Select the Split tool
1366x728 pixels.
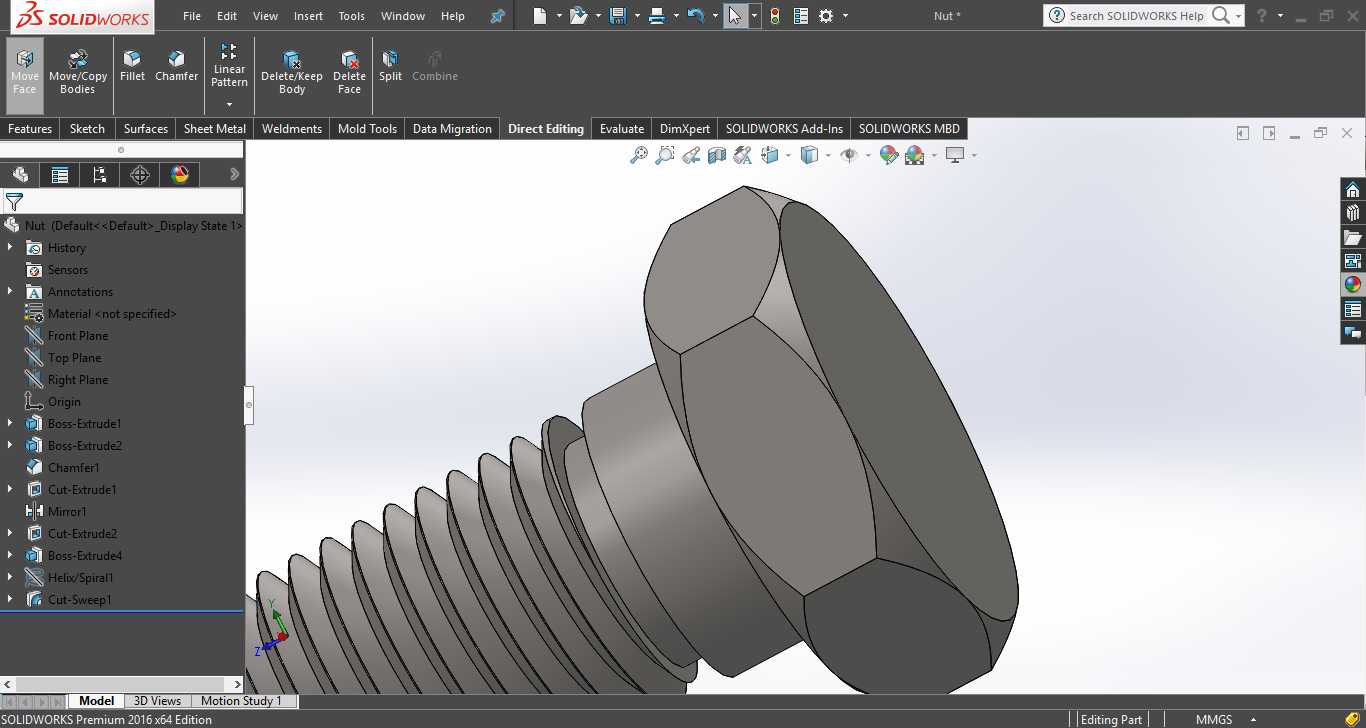390,66
